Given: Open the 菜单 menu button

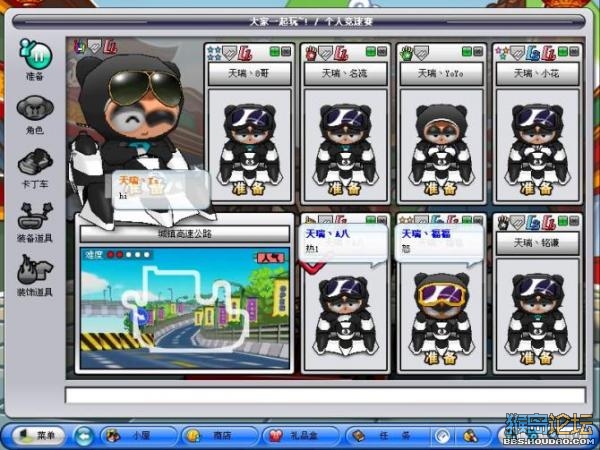Looking at the screenshot, I should [38, 435].
